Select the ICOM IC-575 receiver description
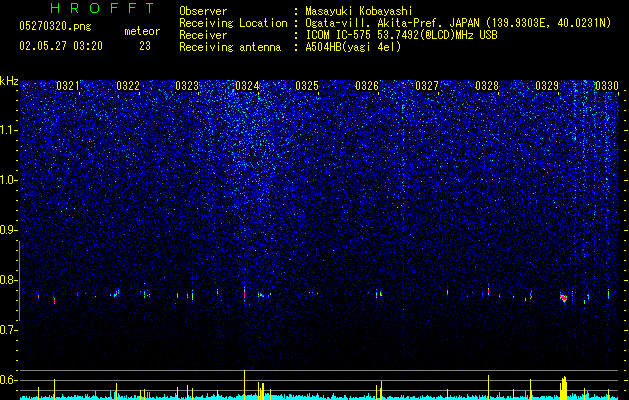This screenshot has width=629, height=400. coord(401,35)
